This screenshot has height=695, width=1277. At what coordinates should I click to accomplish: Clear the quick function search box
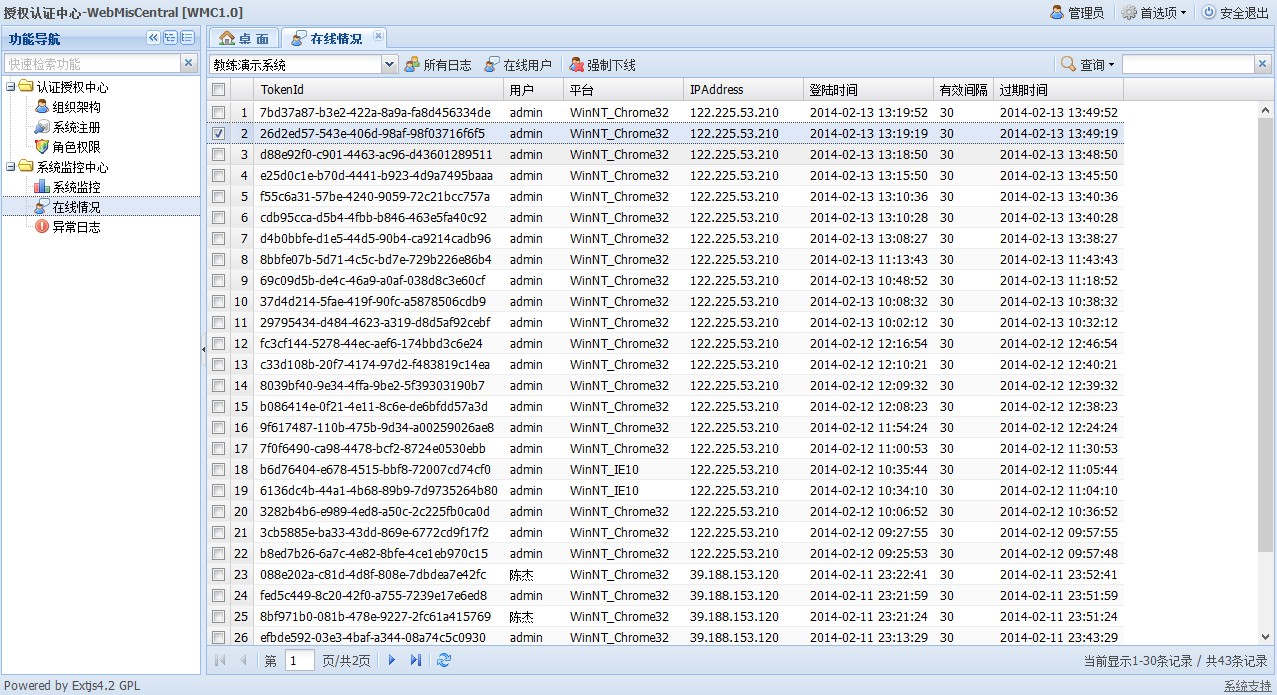coord(188,63)
